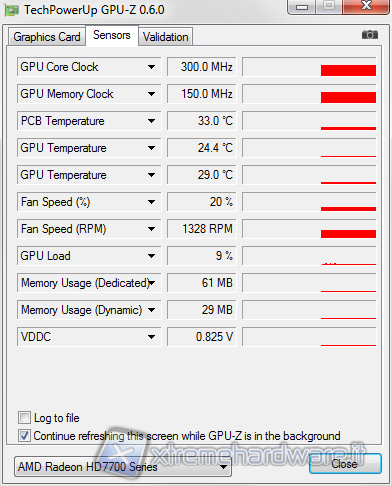Click the GPU Core Clock red graph

[309, 67]
